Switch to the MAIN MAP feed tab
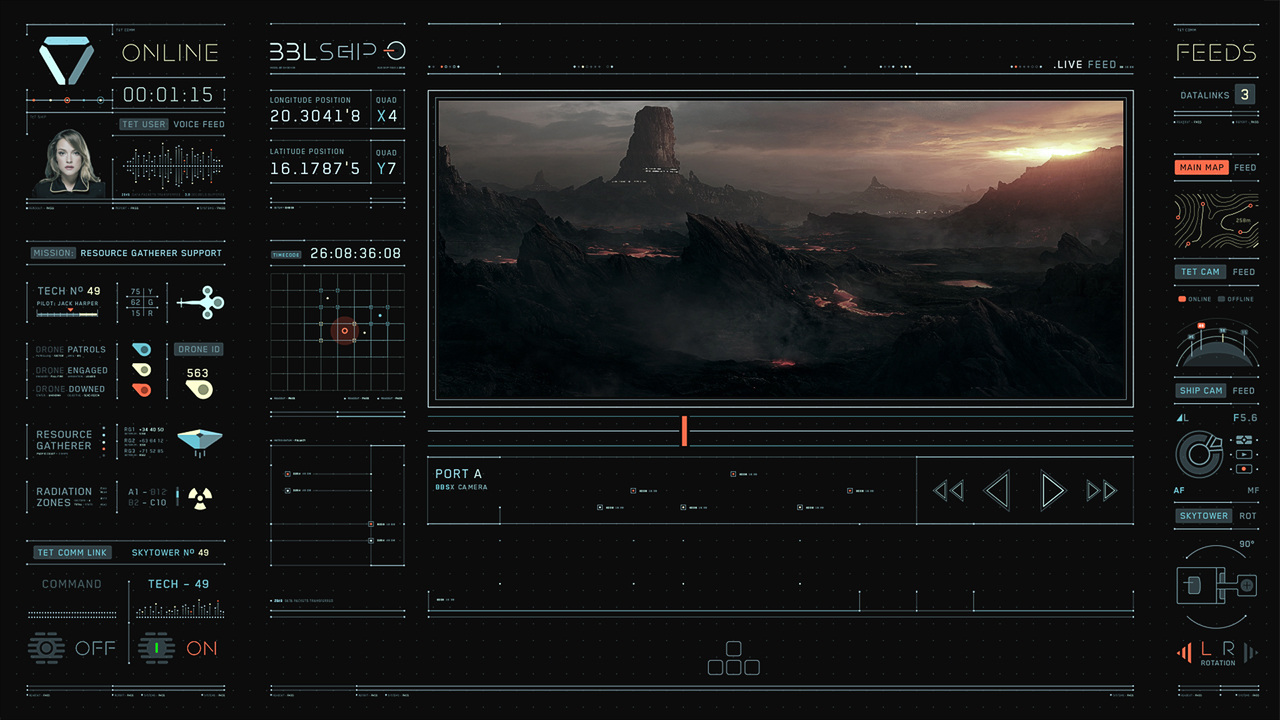This screenshot has width=1280, height=720. pos(1201,167)
